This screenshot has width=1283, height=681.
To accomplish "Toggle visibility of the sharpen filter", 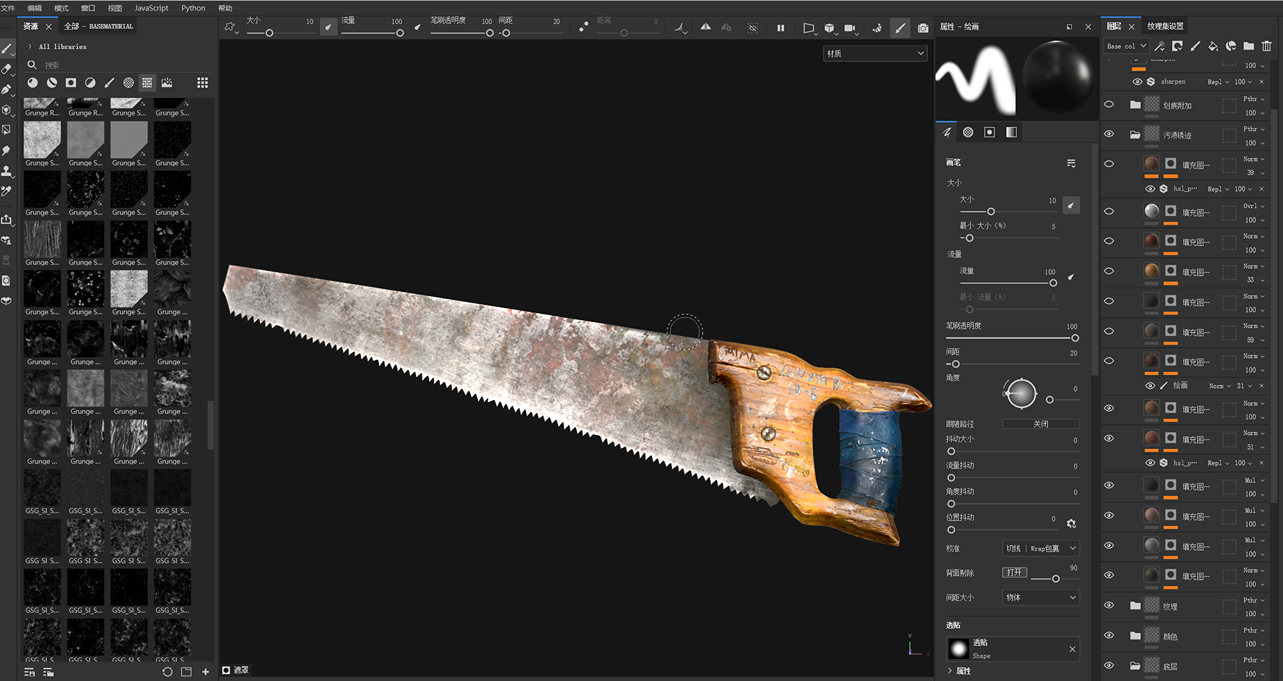I will pos(1137,82).
